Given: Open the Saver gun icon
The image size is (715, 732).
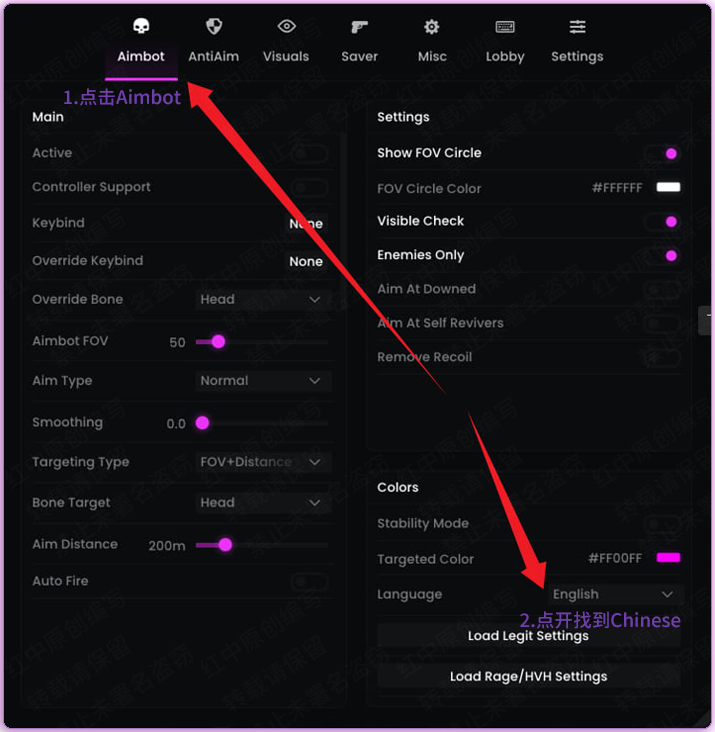Looking at the screenshot, I should tap(359, 27).
